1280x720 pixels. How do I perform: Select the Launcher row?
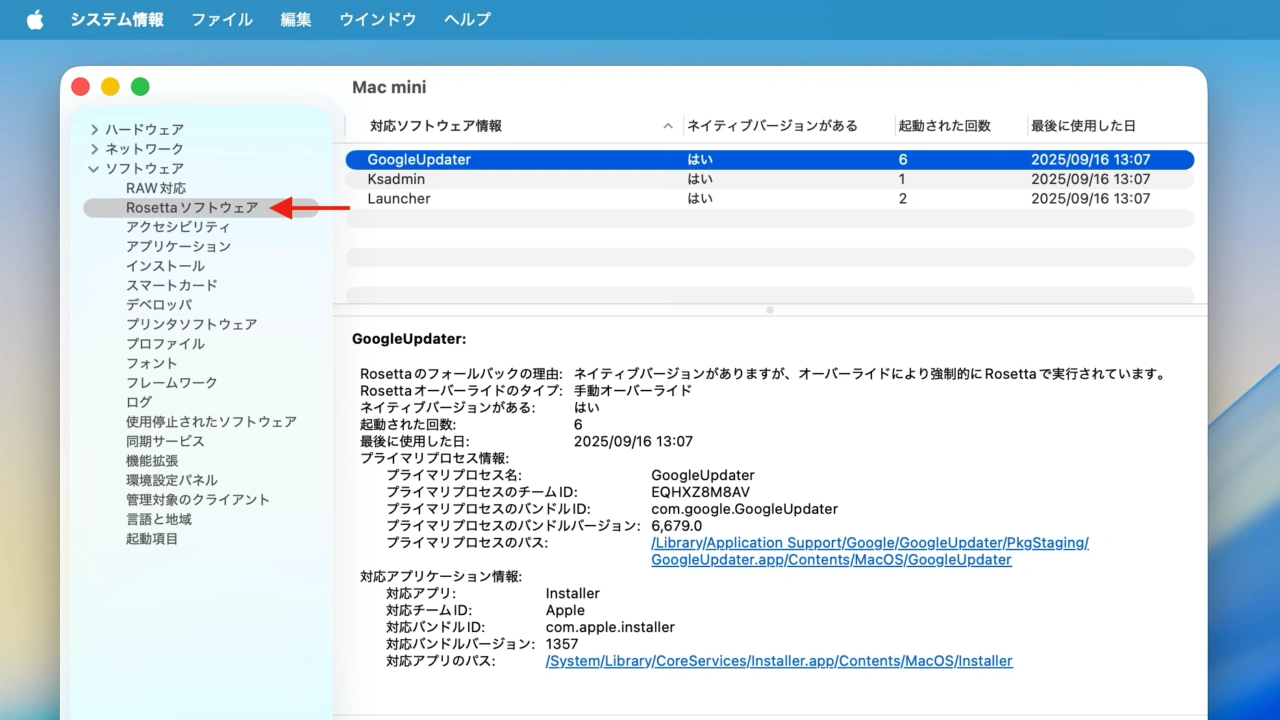click(x=399, y=199)
